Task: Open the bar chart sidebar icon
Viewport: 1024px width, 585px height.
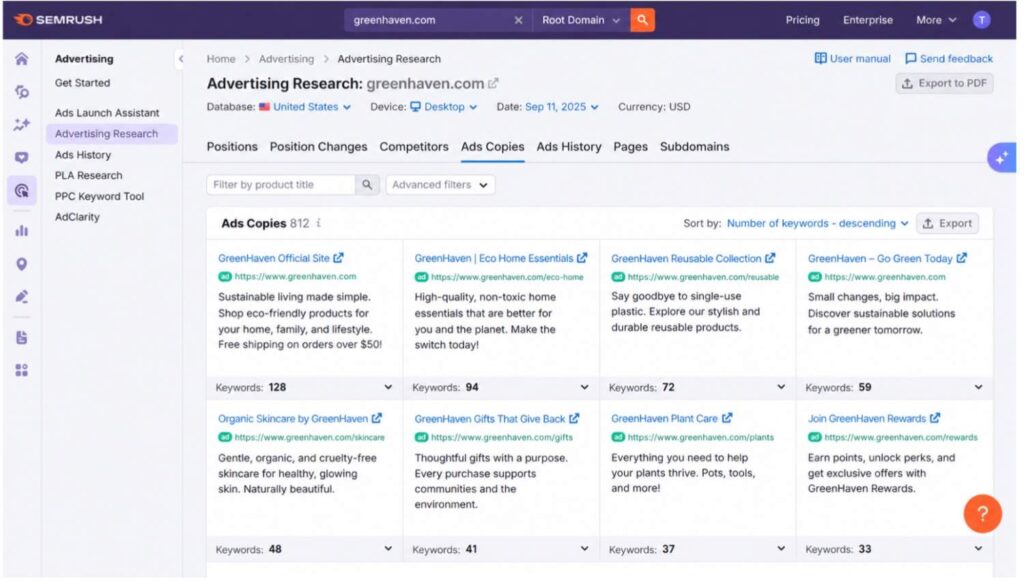Action: tap(22, 230)
